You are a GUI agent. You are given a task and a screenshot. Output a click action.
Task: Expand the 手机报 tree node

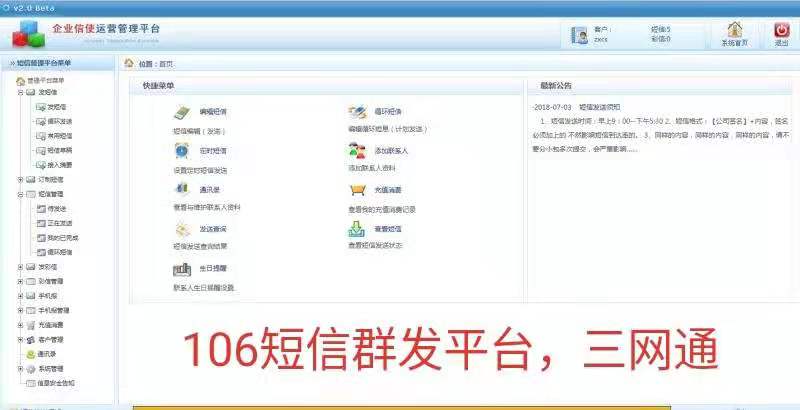[20, 296]
